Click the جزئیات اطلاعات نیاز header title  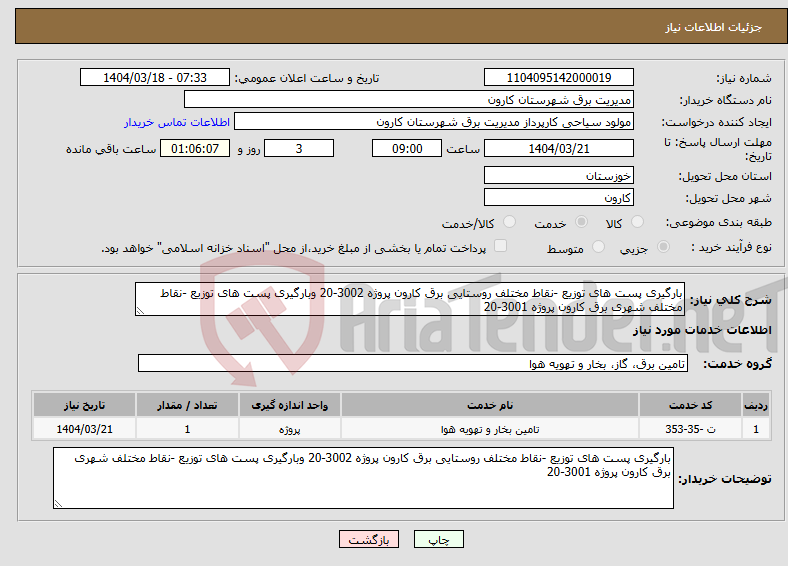point(714,27)
